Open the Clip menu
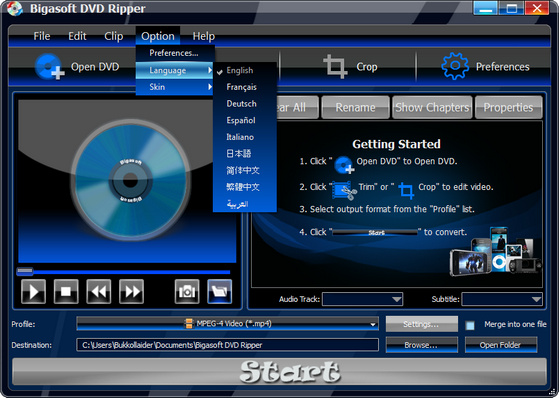Screen dimensions: 559x398 (114, 36)
